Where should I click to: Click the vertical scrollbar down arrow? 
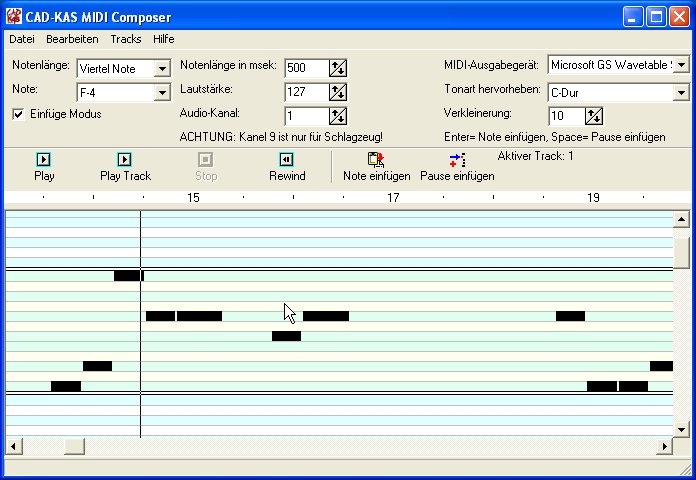click(x=681, y=430)
